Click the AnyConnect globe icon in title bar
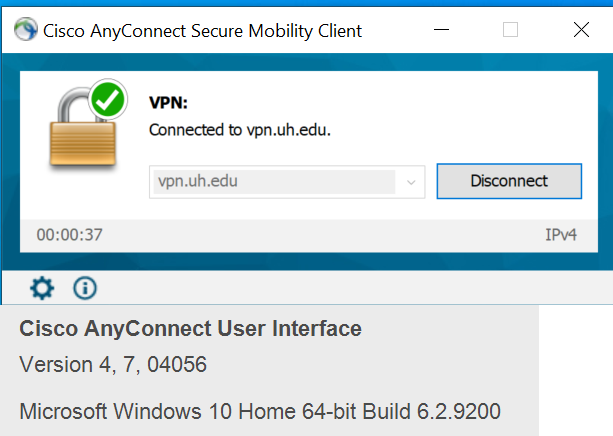The height and width of the screenshot is (436, 613). [24, 31]
